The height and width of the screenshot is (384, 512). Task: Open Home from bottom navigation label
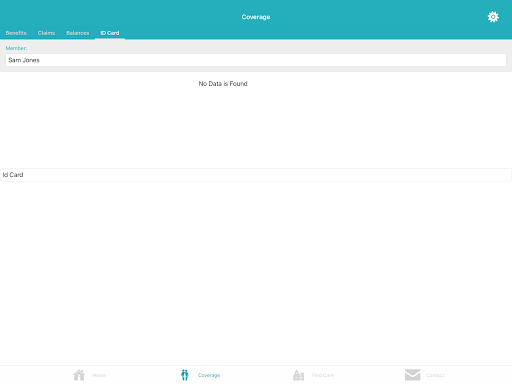pos(99,375)
